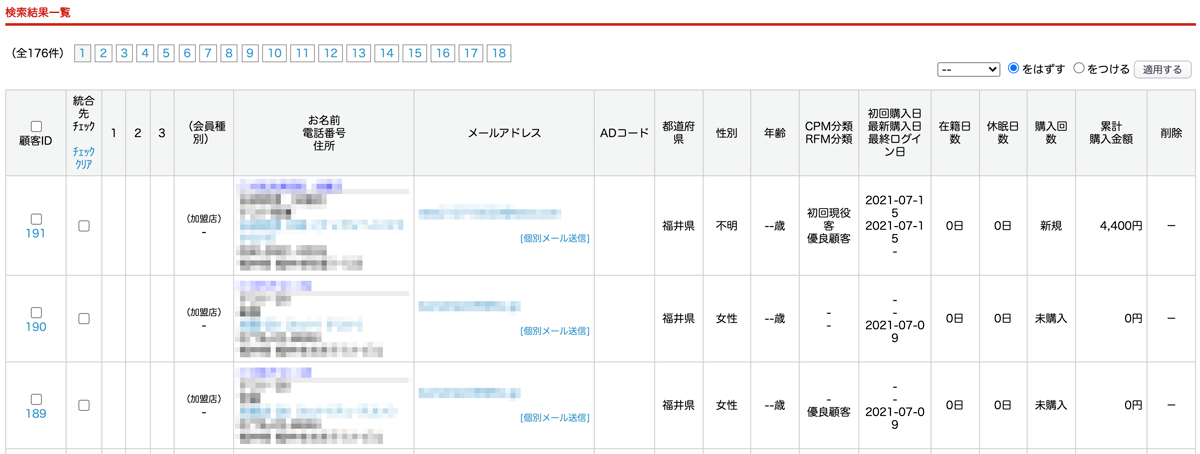Screen dimensions: 1200x454
Task: Go to results page 12
Action: coord(330,53)
